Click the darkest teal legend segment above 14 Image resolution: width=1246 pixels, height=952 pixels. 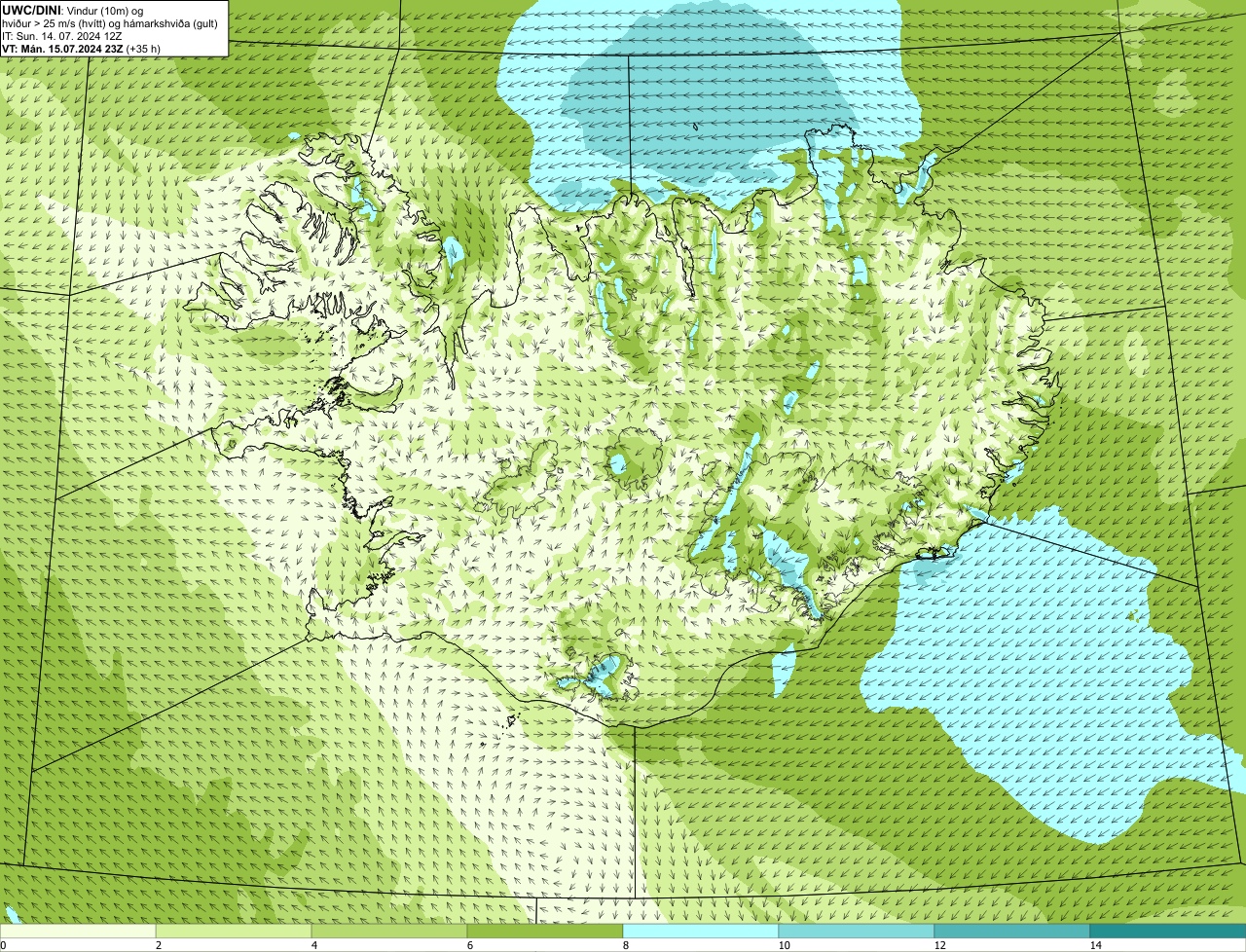pos(1168,931)
